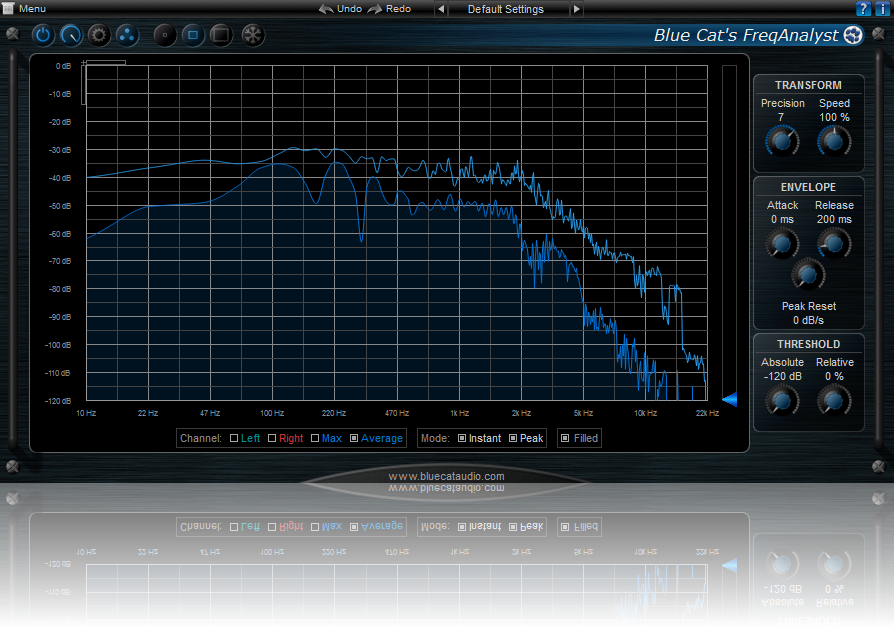The image size is (894, 627).
Task: Click the next preset arrow after Default Settings
Action: 577,8
